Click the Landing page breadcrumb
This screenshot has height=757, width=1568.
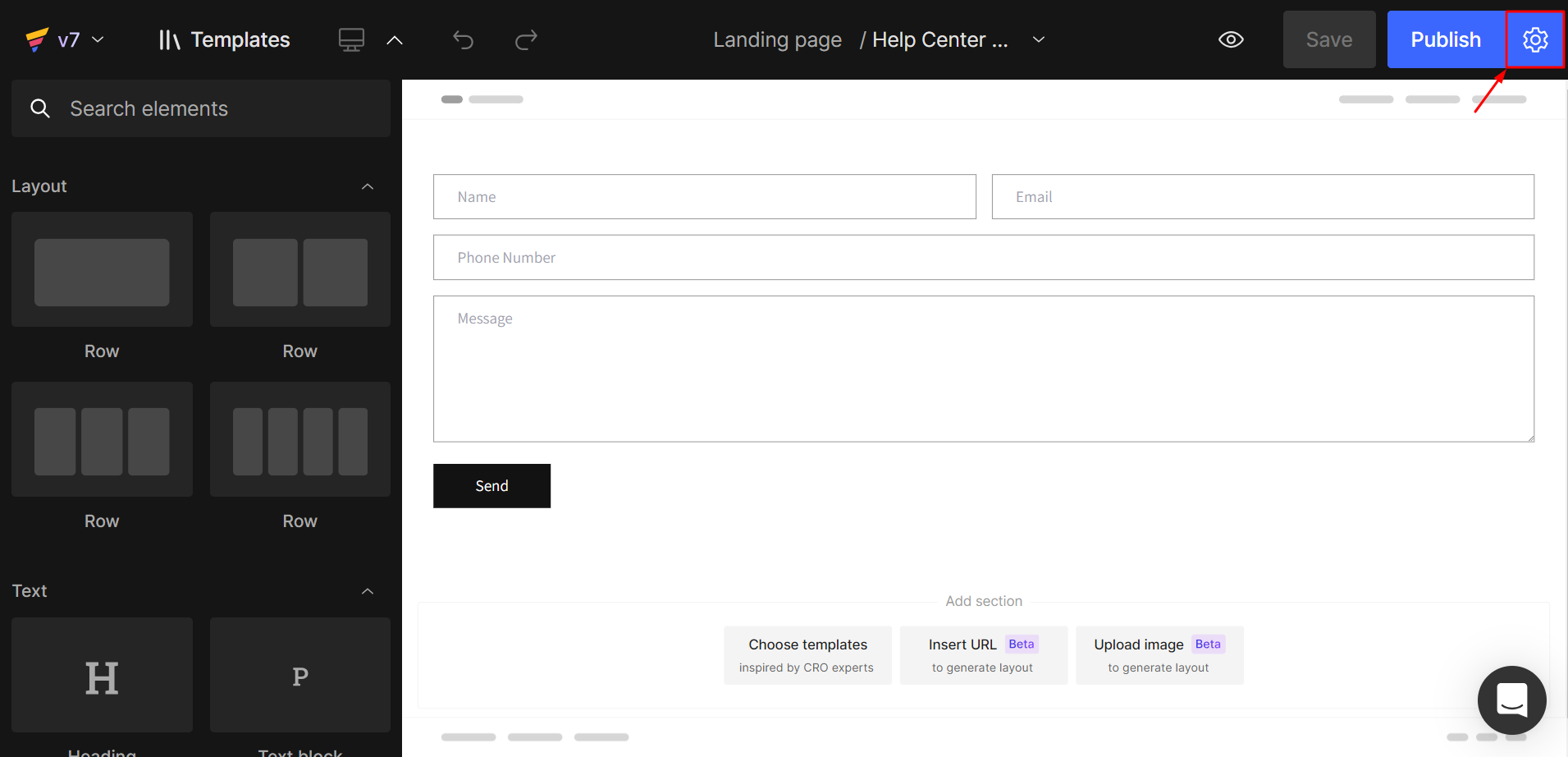tap(776, 39)
